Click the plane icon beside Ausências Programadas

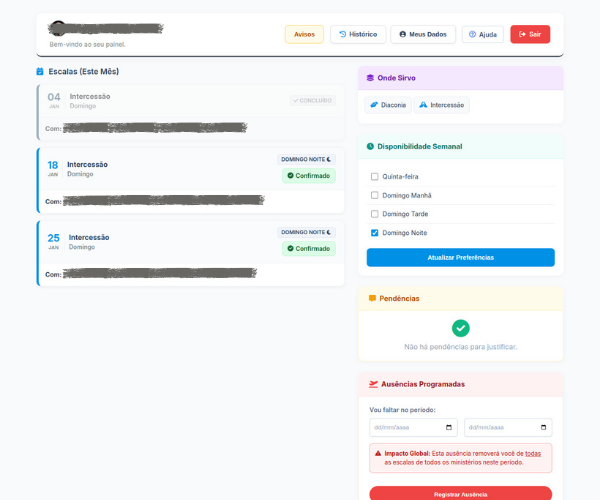pos(373,383)
